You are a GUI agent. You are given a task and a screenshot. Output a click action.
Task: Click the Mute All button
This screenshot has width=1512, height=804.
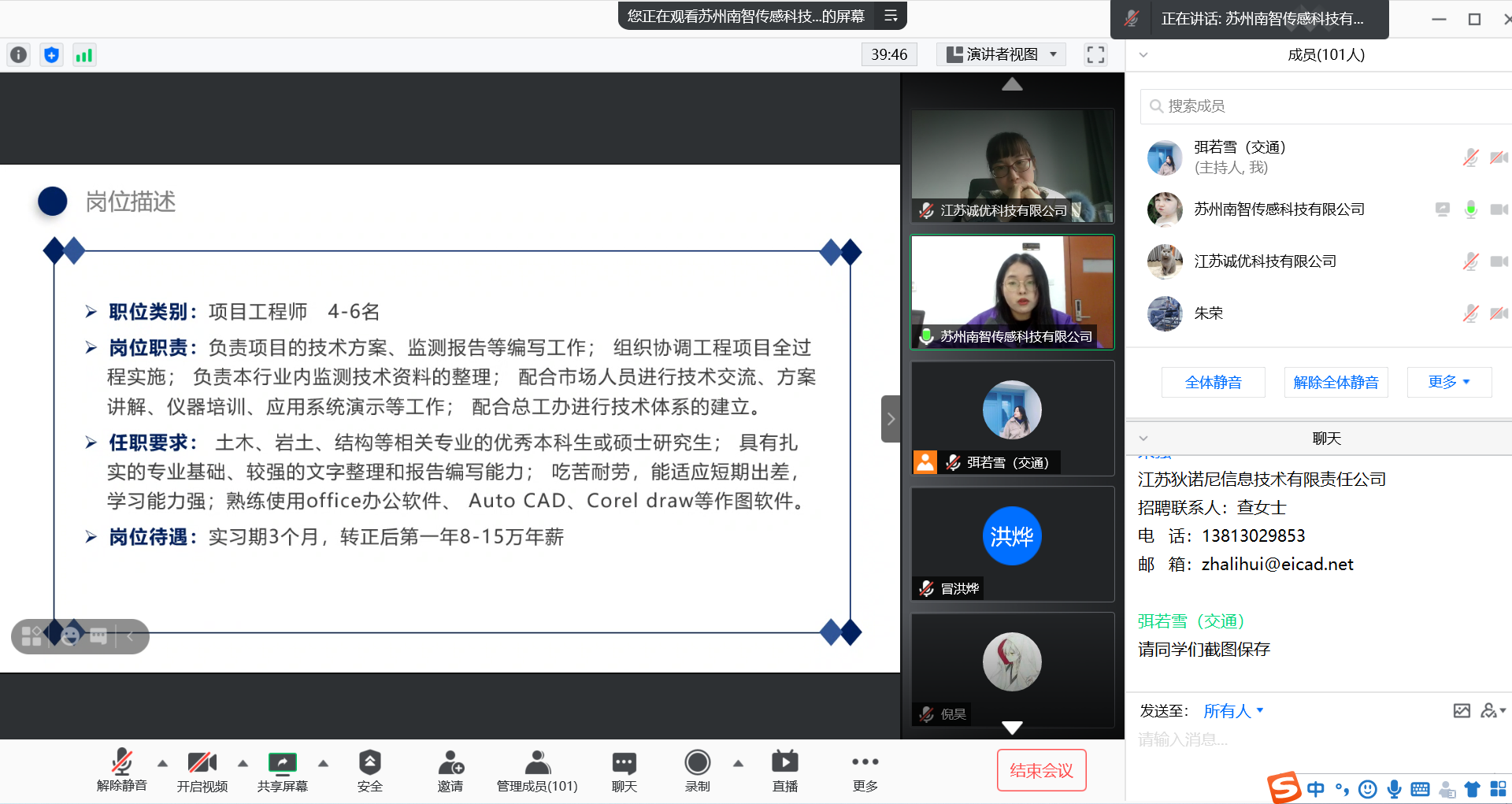[1213, 382]
